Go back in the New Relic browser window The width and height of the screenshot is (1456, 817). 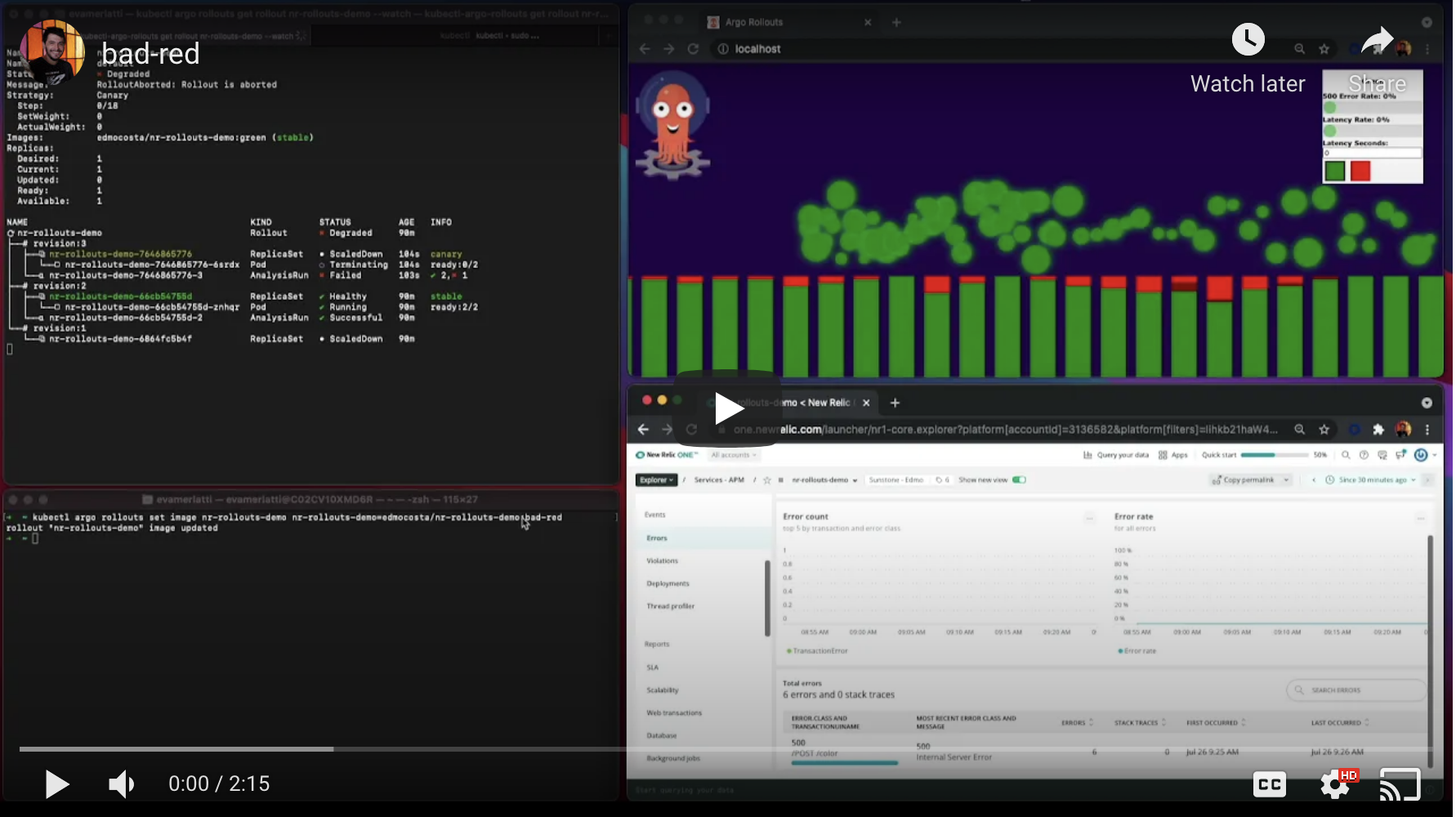pyautogui.click(x=643, y=430)
